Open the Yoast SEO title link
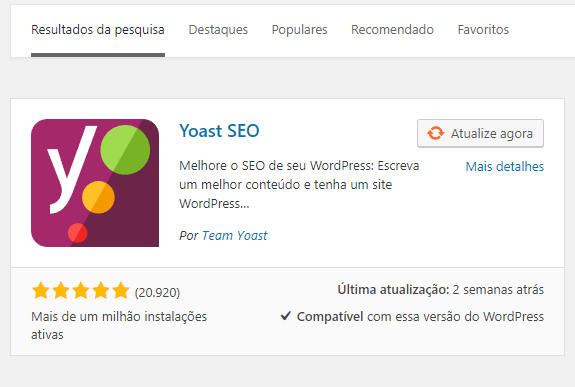Screen dimensions: 575x387 219,131
